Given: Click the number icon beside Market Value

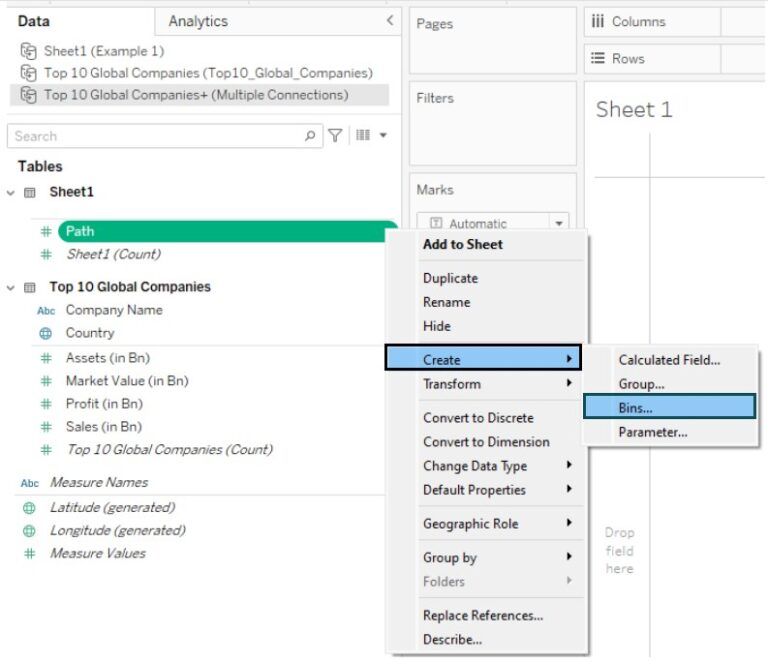Looking at the screenshot, I should [x=46, y=381].
